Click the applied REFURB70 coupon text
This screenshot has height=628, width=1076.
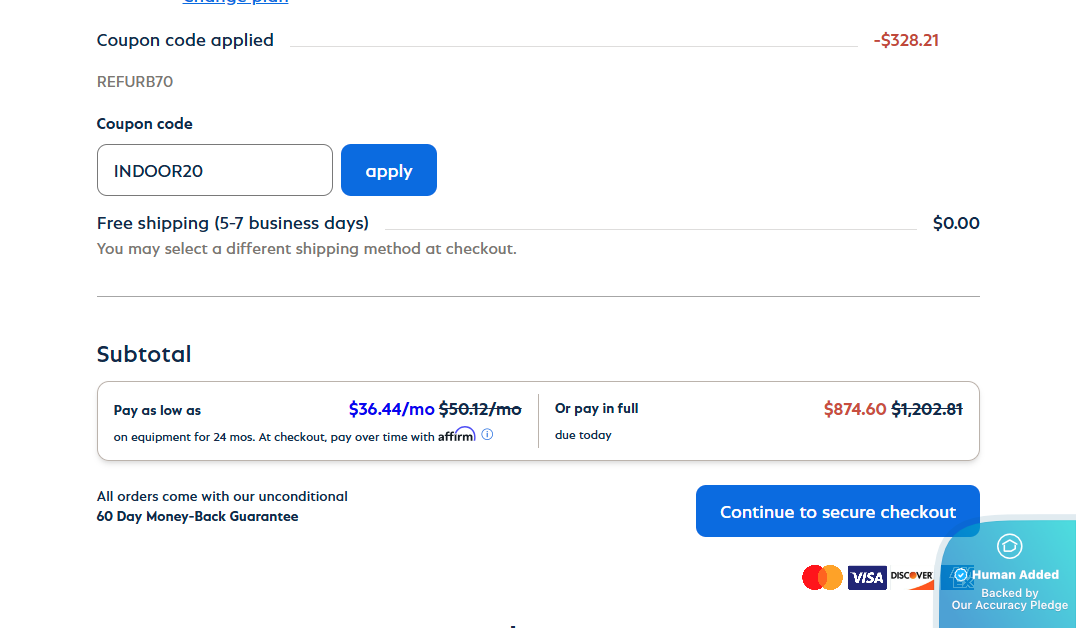(x=135, y=82)
